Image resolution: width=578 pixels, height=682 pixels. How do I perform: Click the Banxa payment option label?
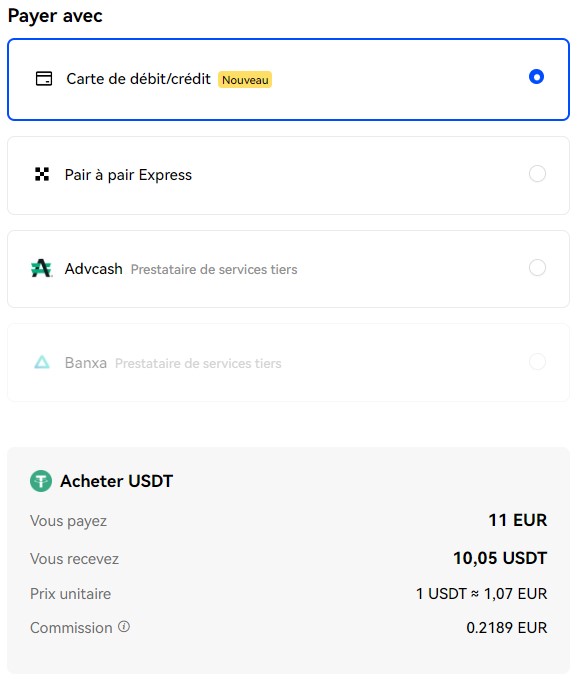[x=86, y=363]
